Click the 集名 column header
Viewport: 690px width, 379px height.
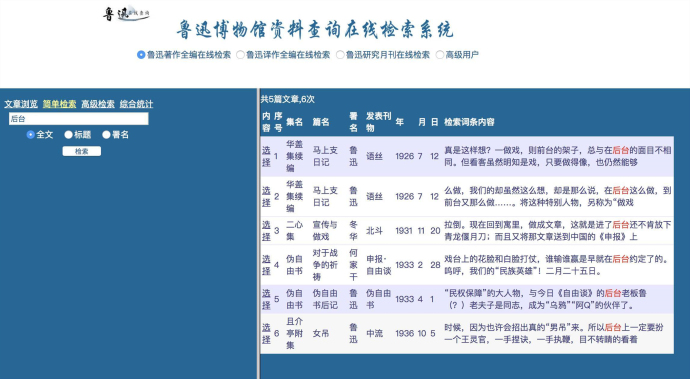tap(294, 122)
